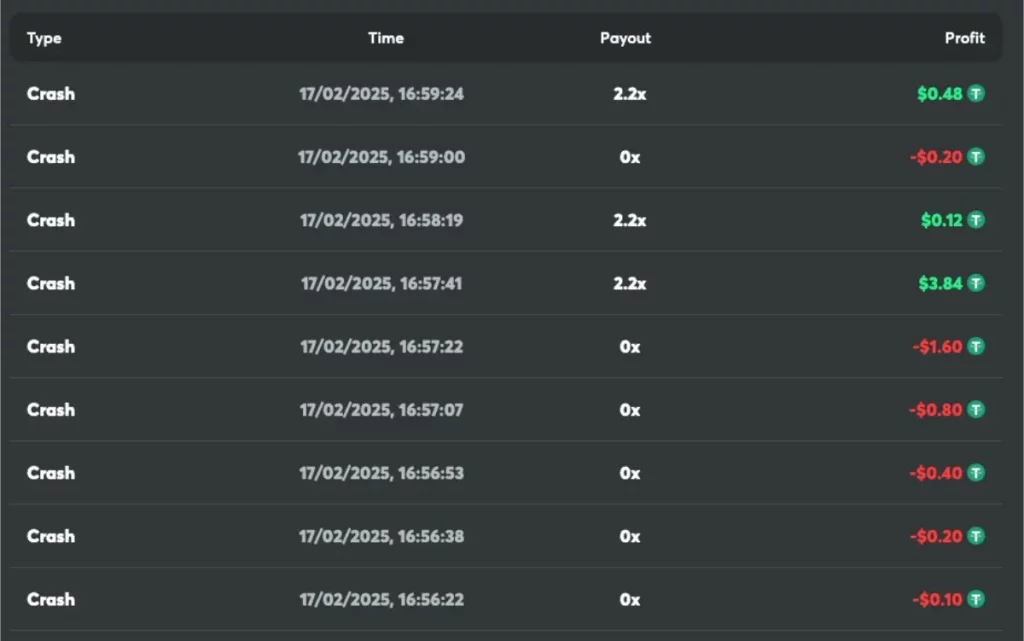The width and height of the screenshot is (1024, 641).
Task: Open the Crash bet from 16:59:24
Action: coord(51,93)
